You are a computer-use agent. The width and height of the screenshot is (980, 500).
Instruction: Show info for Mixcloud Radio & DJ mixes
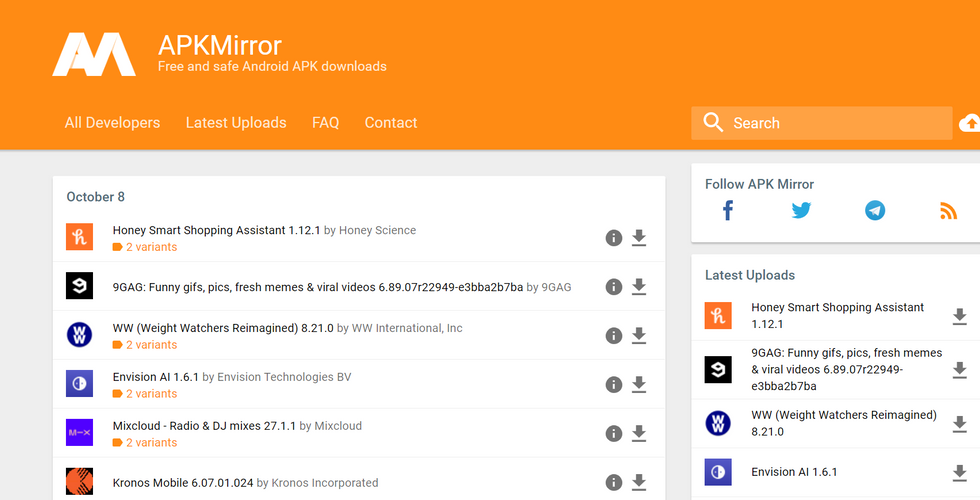pyautogui.click(x=614, y=433)
